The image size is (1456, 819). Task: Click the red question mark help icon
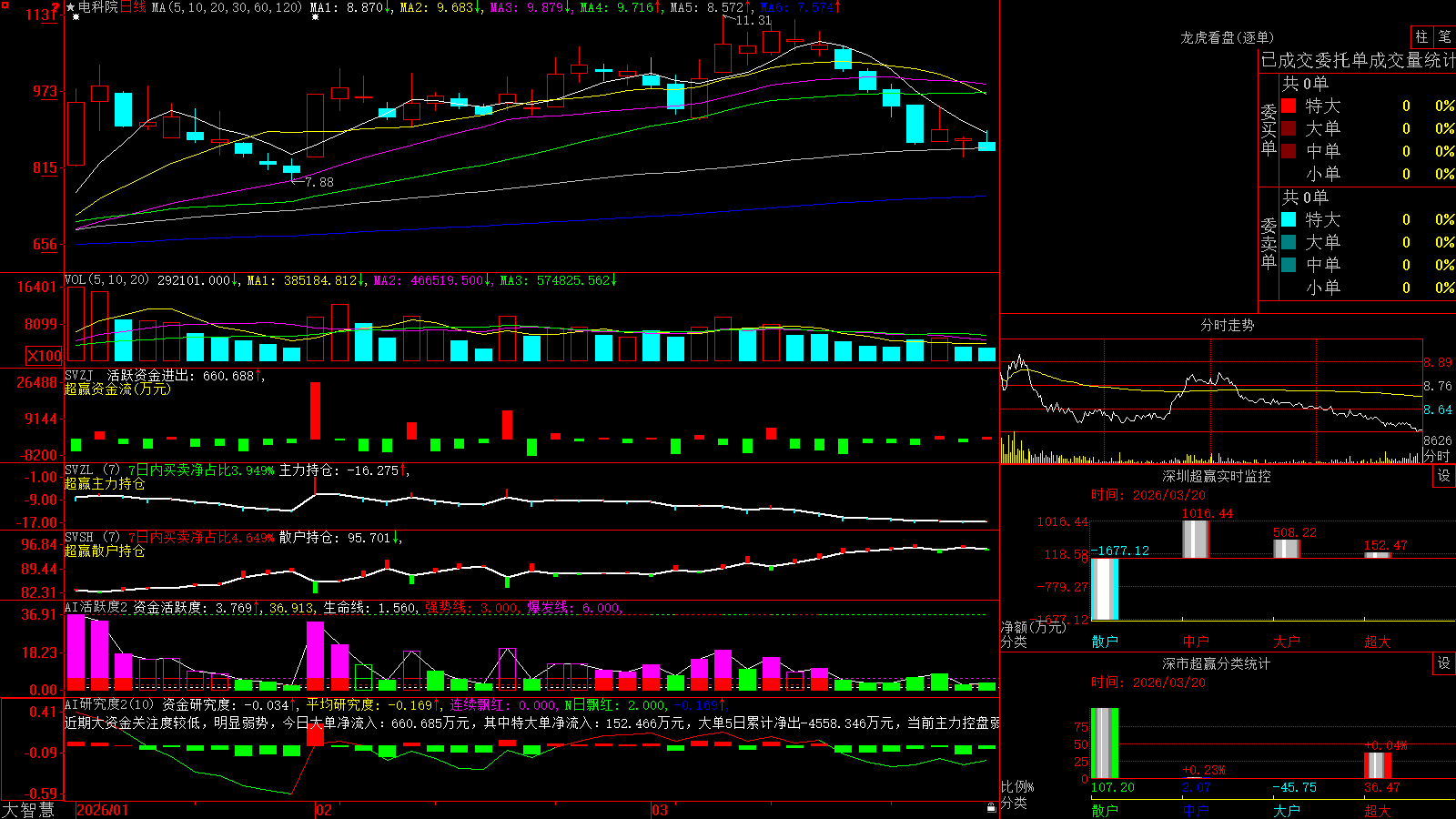pos(56,6)
